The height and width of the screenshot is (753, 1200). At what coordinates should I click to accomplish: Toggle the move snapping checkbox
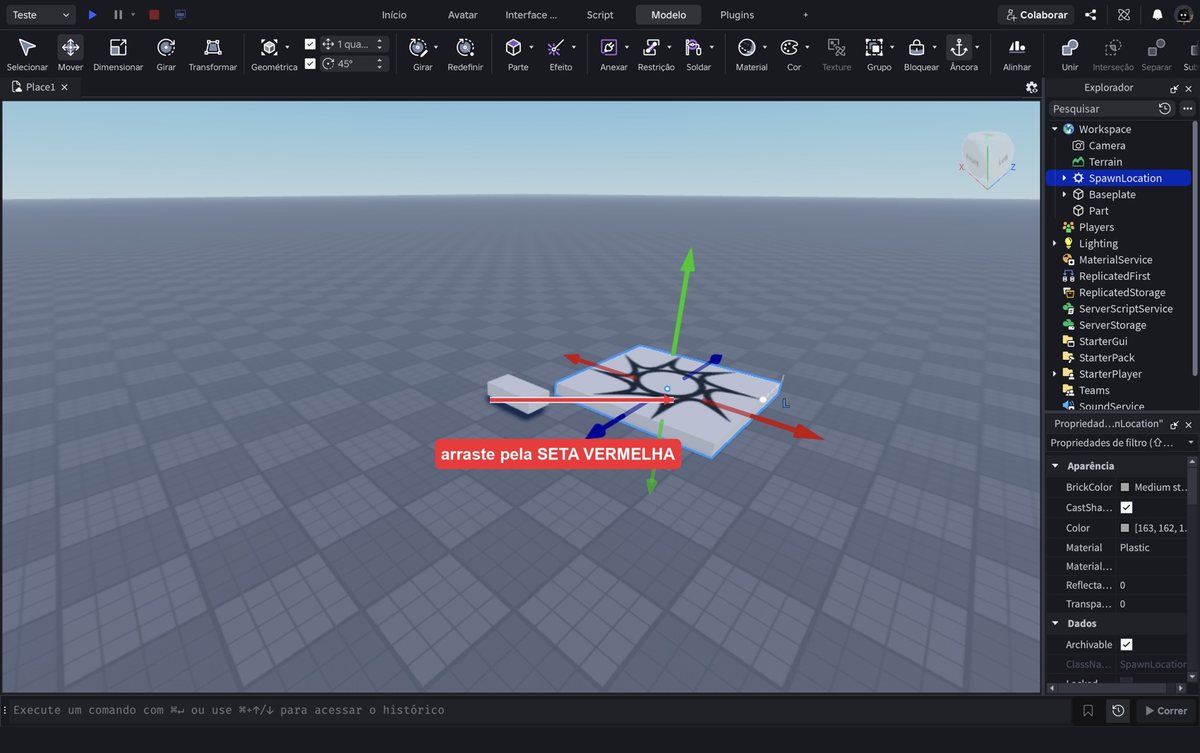pos(310,44)
